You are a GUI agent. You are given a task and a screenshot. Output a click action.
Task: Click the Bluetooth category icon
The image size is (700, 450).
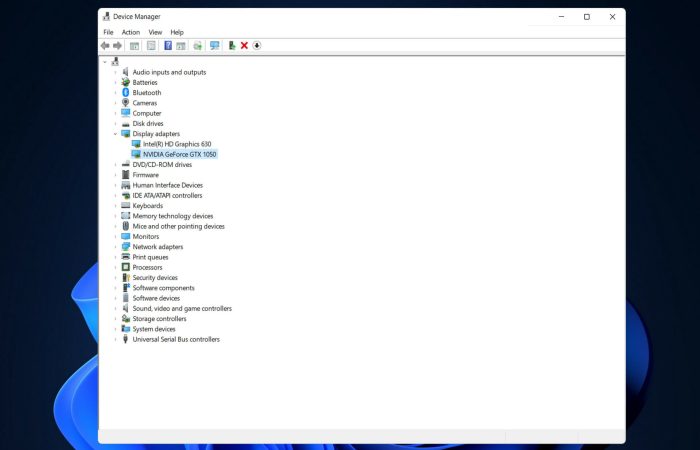pos(125,92)
